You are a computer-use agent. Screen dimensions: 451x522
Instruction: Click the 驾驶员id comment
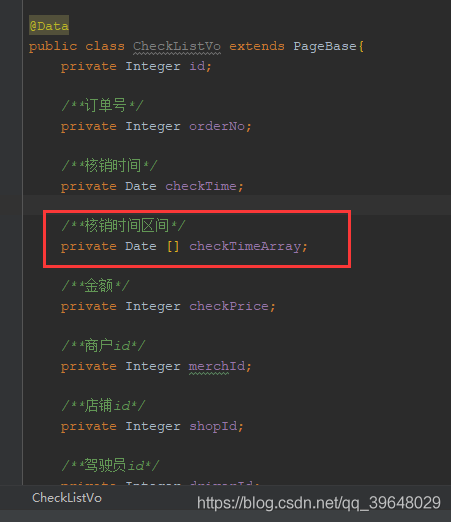click(x=110, y=465)
